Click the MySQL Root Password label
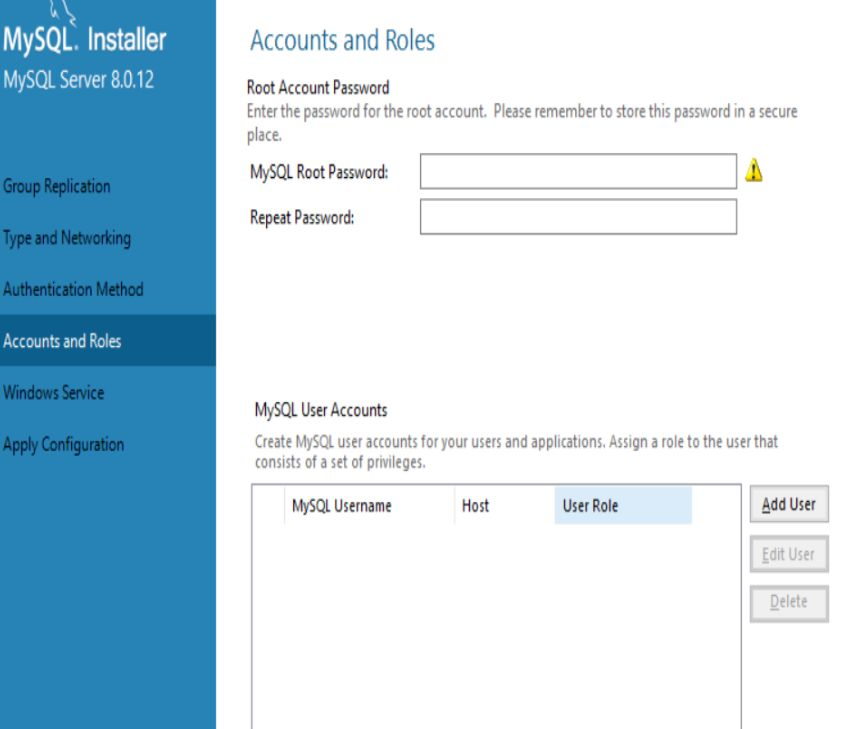The height and width of the screenshot is (729, 850). (319, 172)
